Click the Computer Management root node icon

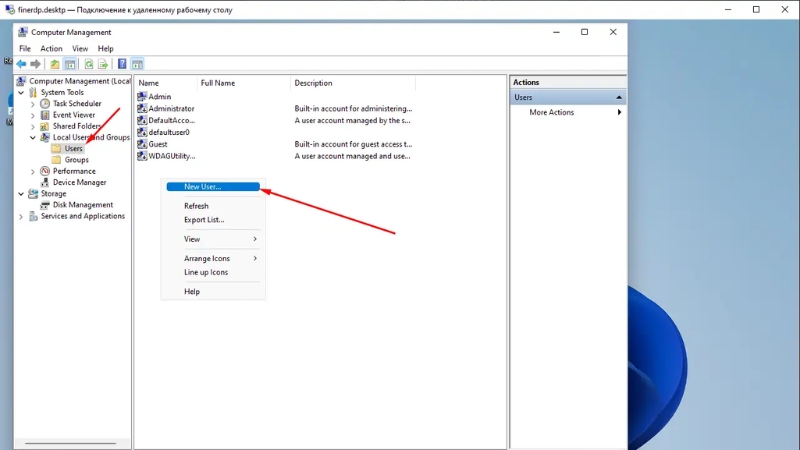coord(21,81)
